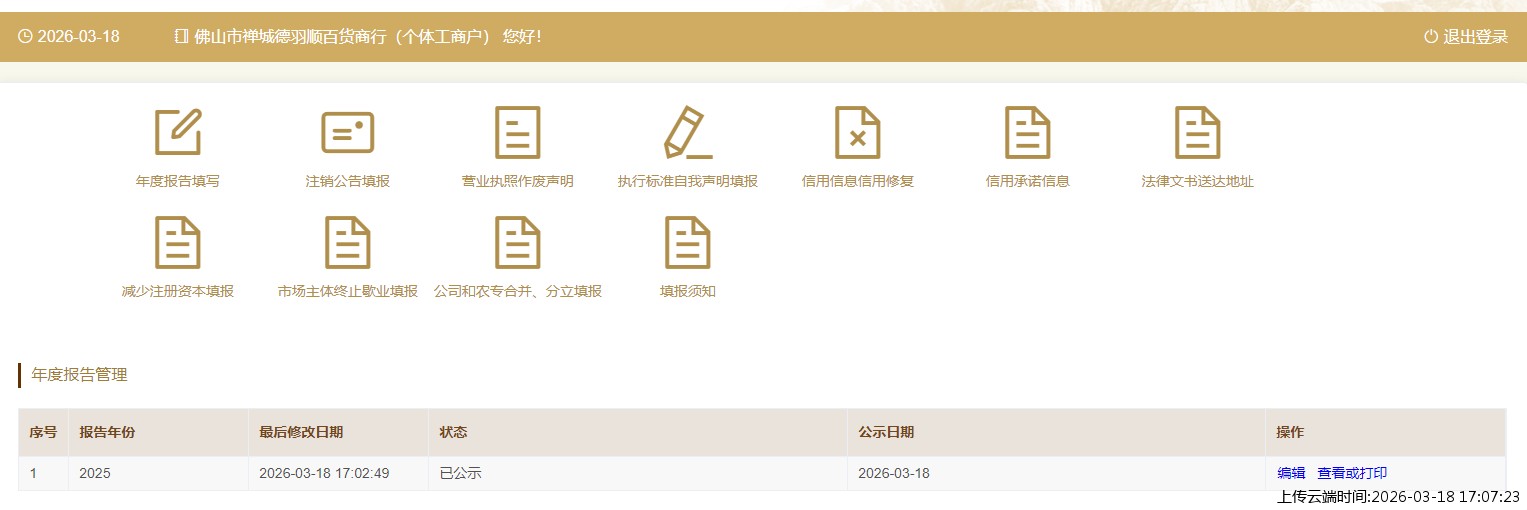Viewport: 1527px width, 510px height.
Task: Select the 已公示 status cell
Action: pos(461,473)
